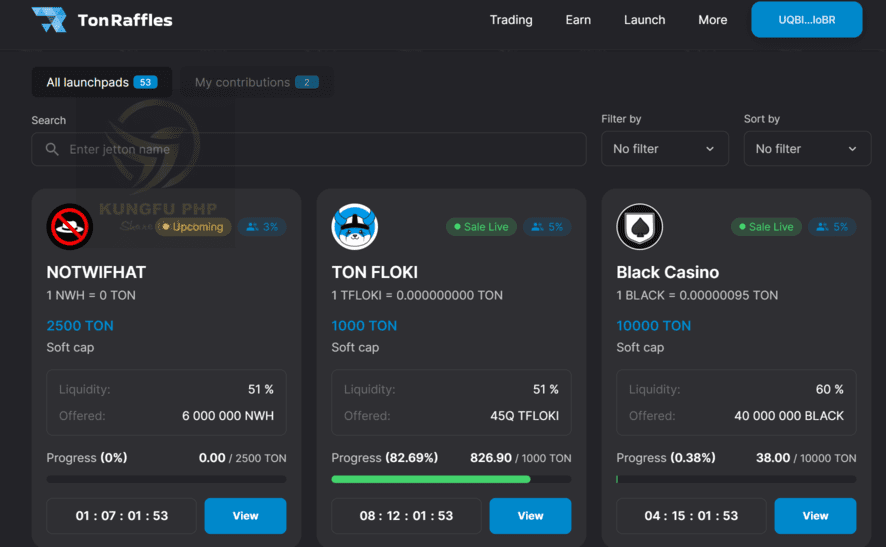Image resolution: width=886 pixels, height=547 pixels.
Task: Open the Filter by dropdown
Action: click(664, 149)
